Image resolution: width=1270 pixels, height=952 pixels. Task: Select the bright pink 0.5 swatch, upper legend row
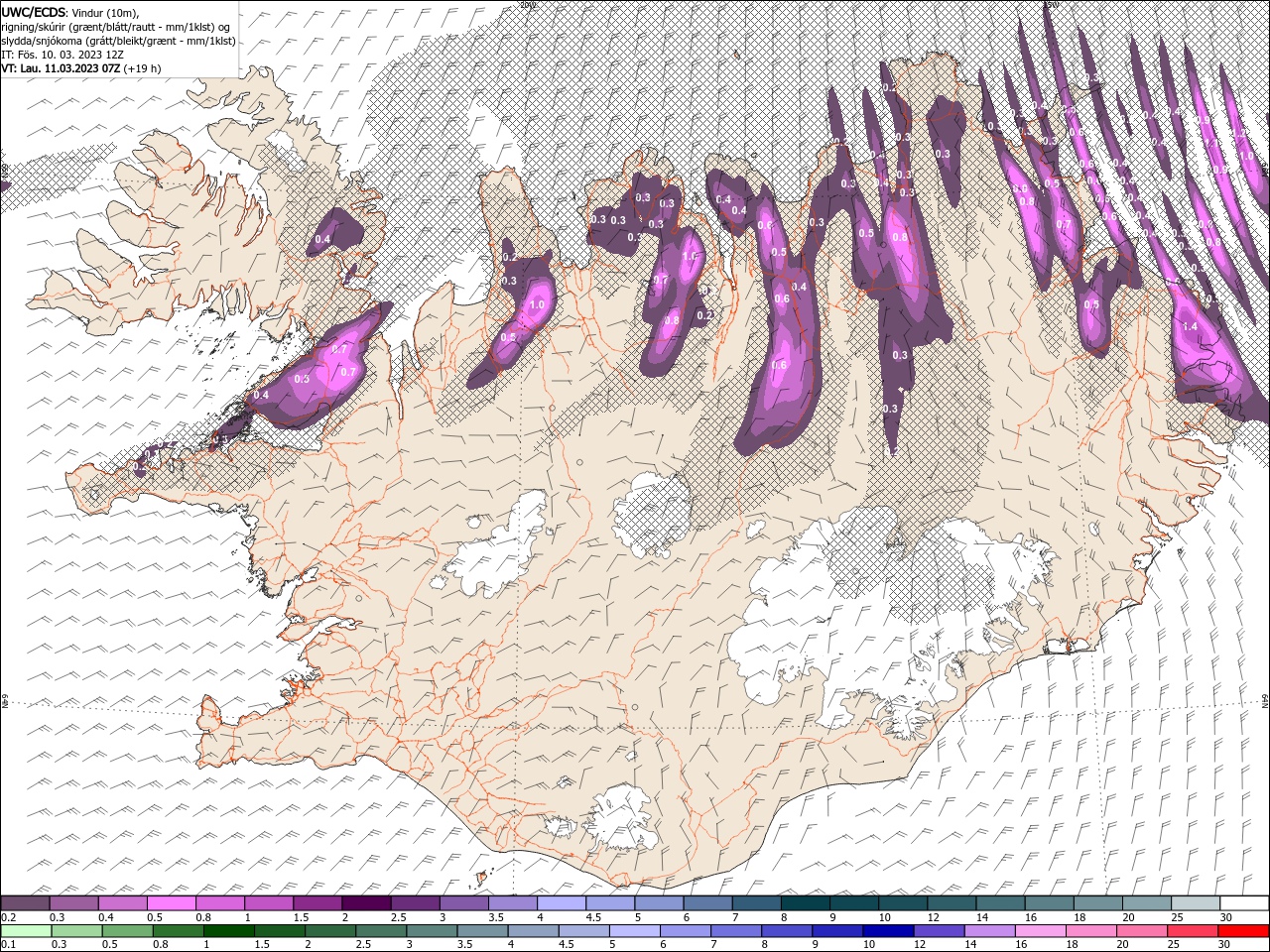point(171,903)
